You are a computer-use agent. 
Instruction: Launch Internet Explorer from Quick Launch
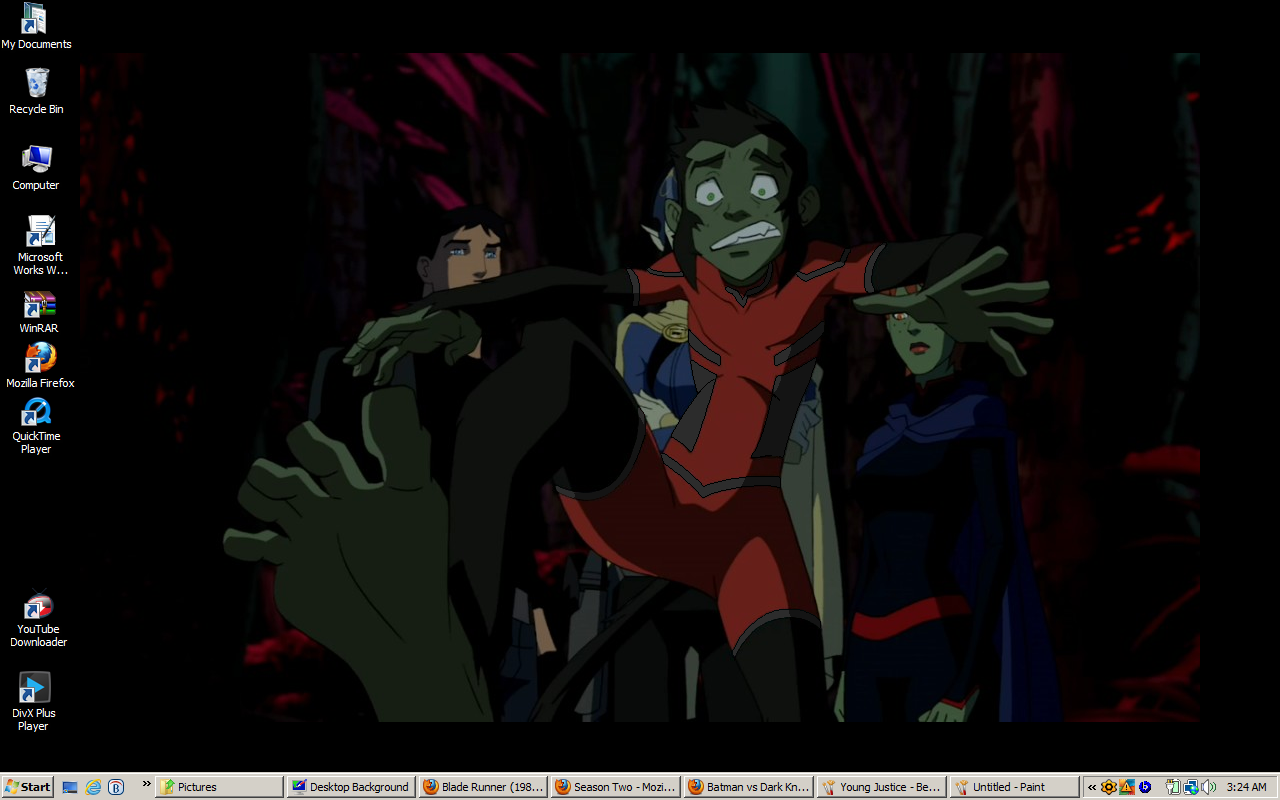coord(93,787)
